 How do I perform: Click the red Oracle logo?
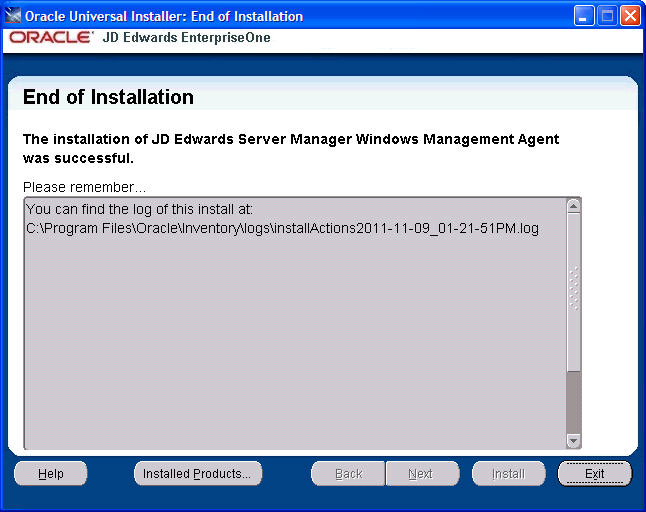(x=51, y=38)
